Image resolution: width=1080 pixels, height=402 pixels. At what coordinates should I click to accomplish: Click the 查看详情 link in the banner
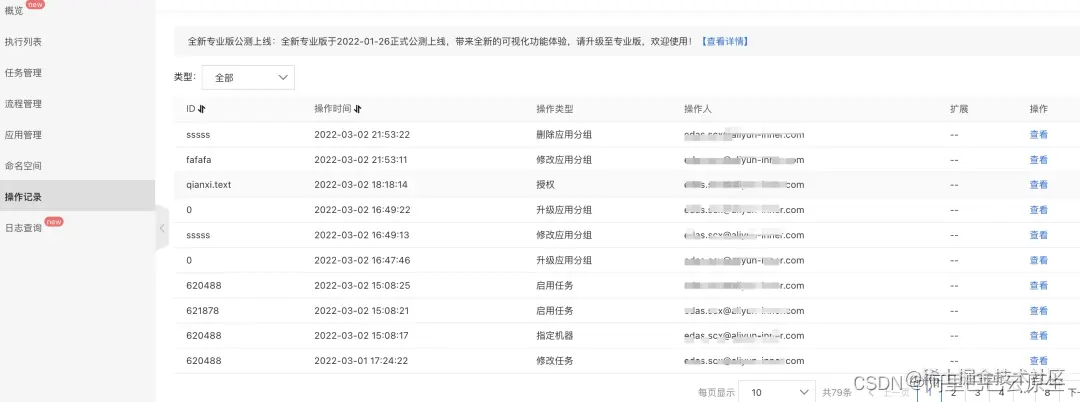725,41
